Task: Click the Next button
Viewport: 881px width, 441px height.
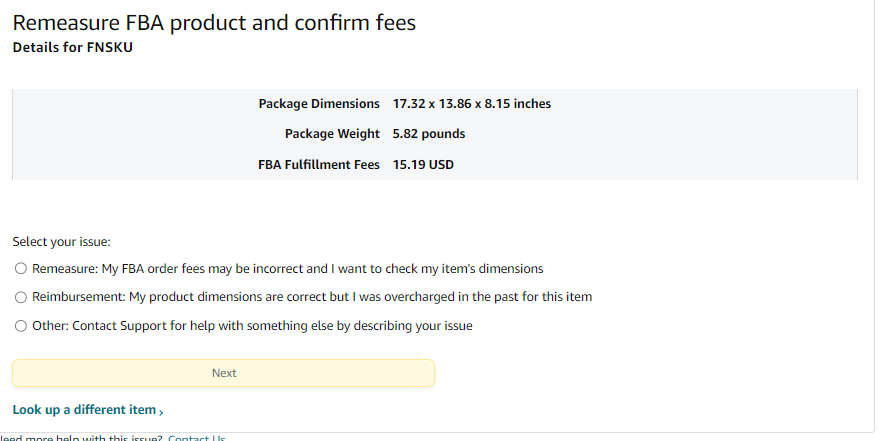Action: (x=223, y=373)
